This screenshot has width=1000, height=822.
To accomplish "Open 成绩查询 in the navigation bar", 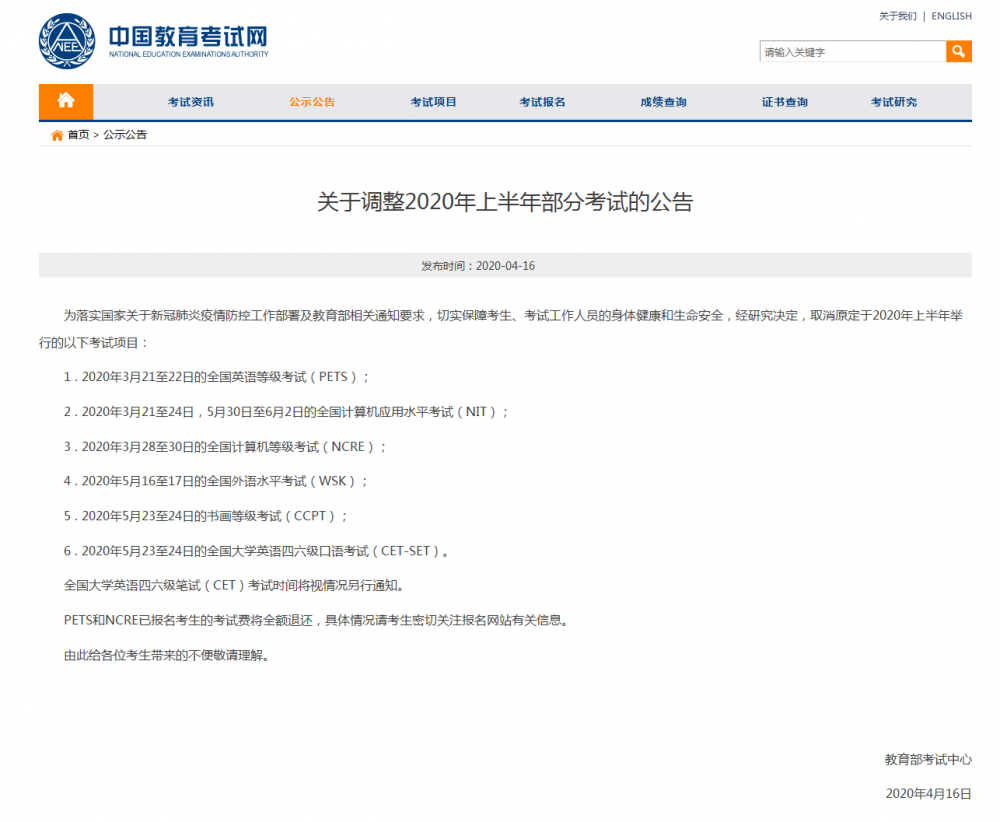I will pyautogui.click(x=663, y=102).
